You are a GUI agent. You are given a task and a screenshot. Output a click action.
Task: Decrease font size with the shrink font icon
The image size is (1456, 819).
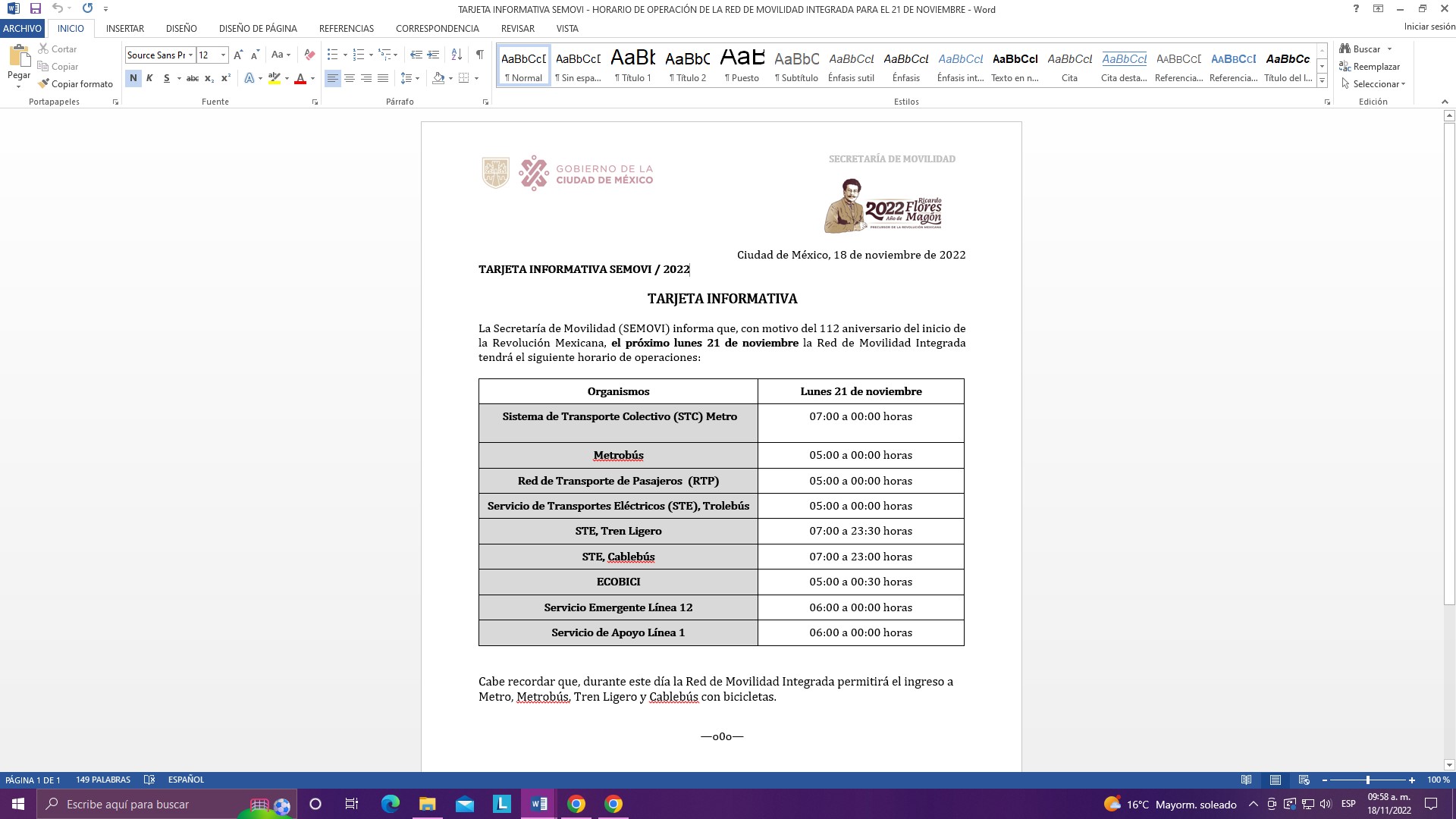pyautogui.click(x=255, y=55)
